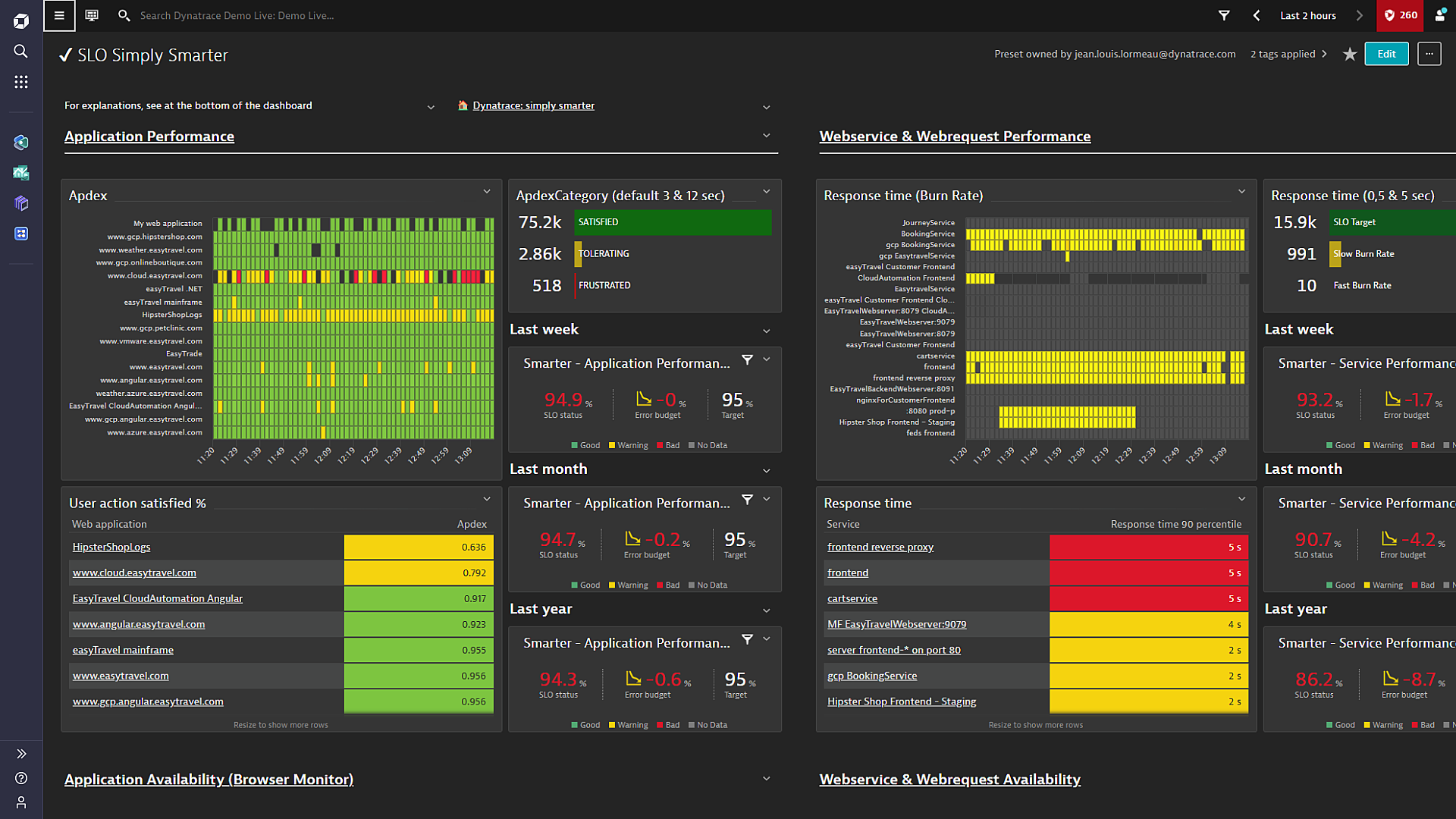Click the search icon in the top bar
The image size is (1456, 819).
124,15
